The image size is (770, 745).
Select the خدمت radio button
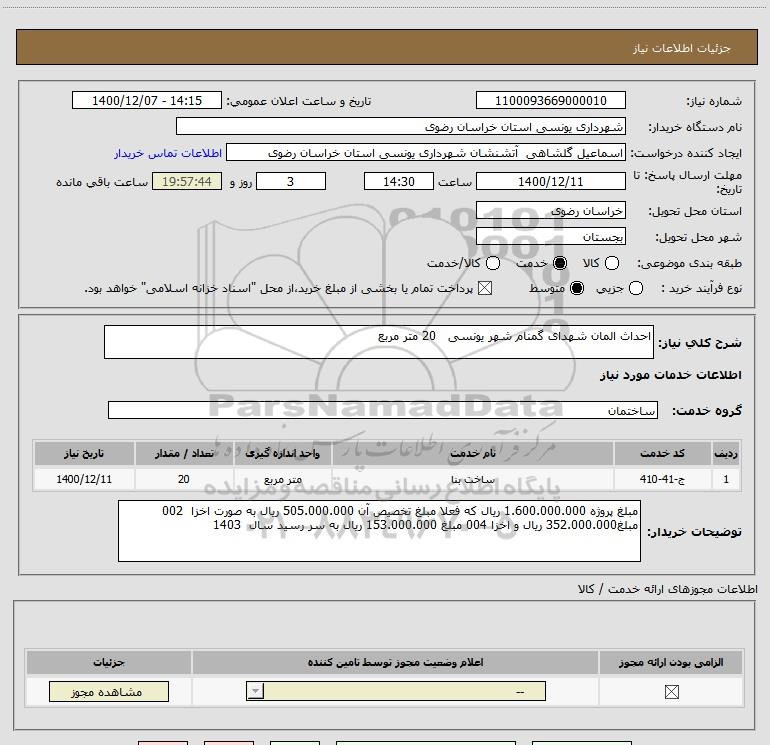[x=560, y=263]
